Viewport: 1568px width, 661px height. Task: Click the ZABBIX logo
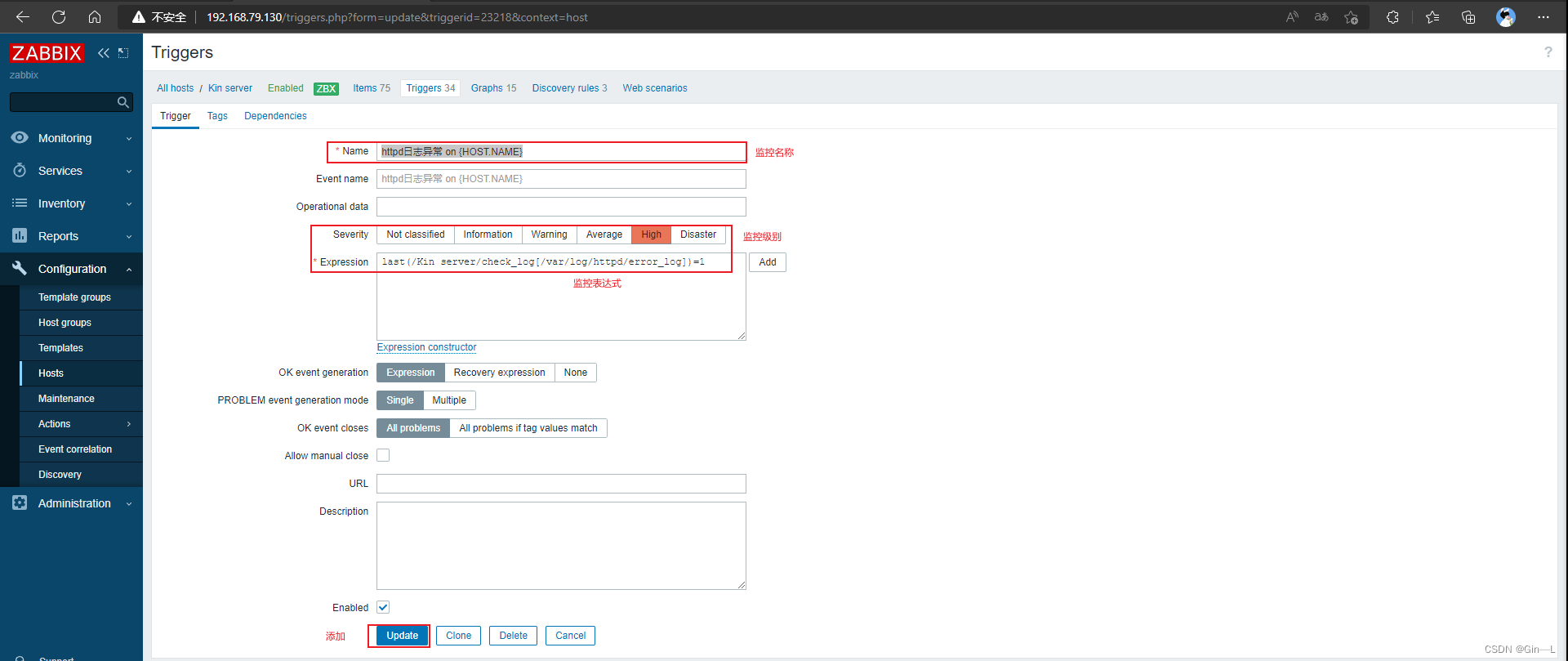[x=47, y=53]
